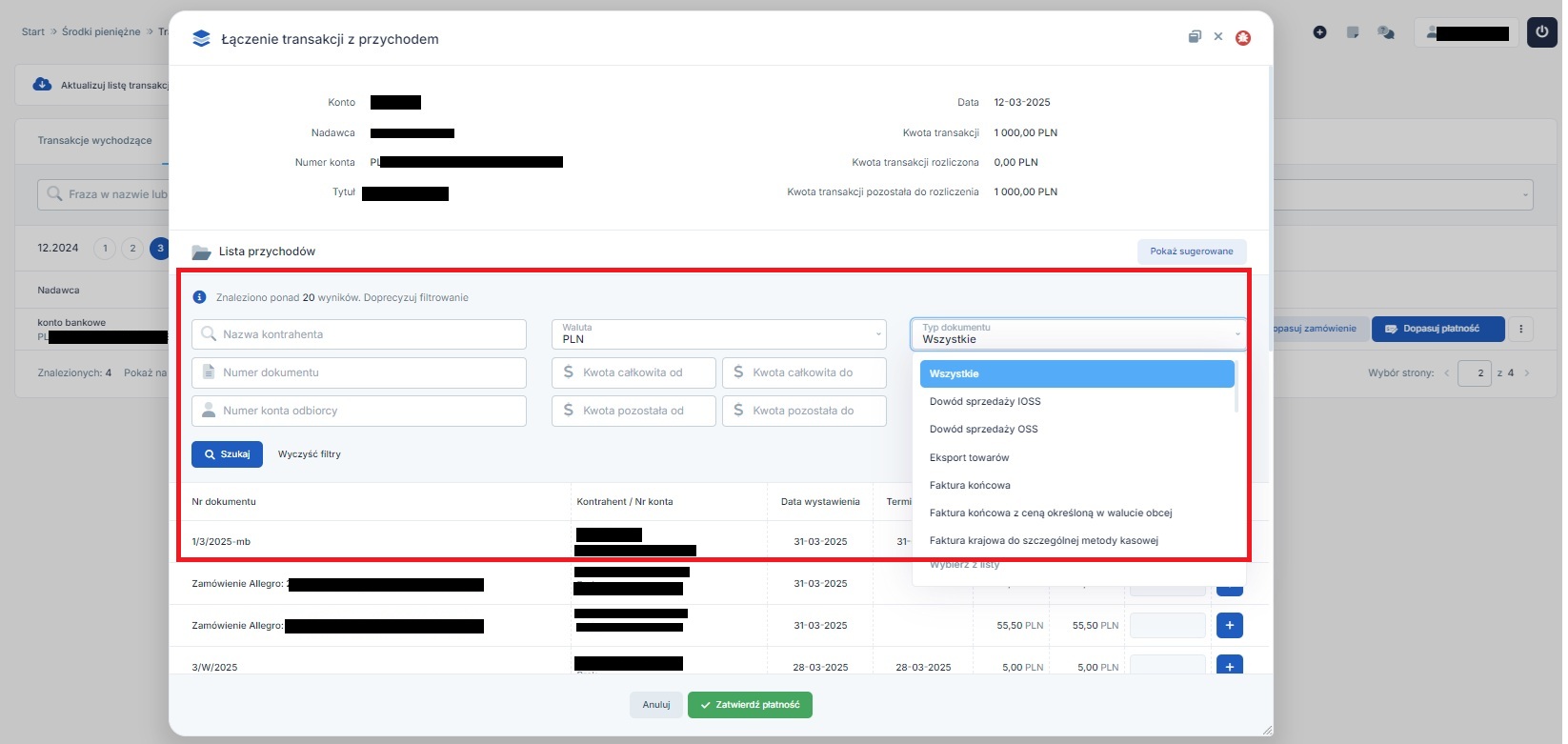Click the duplicate window icon in modal header
Screen dimensions: 1568x744
pos(1195,37)
